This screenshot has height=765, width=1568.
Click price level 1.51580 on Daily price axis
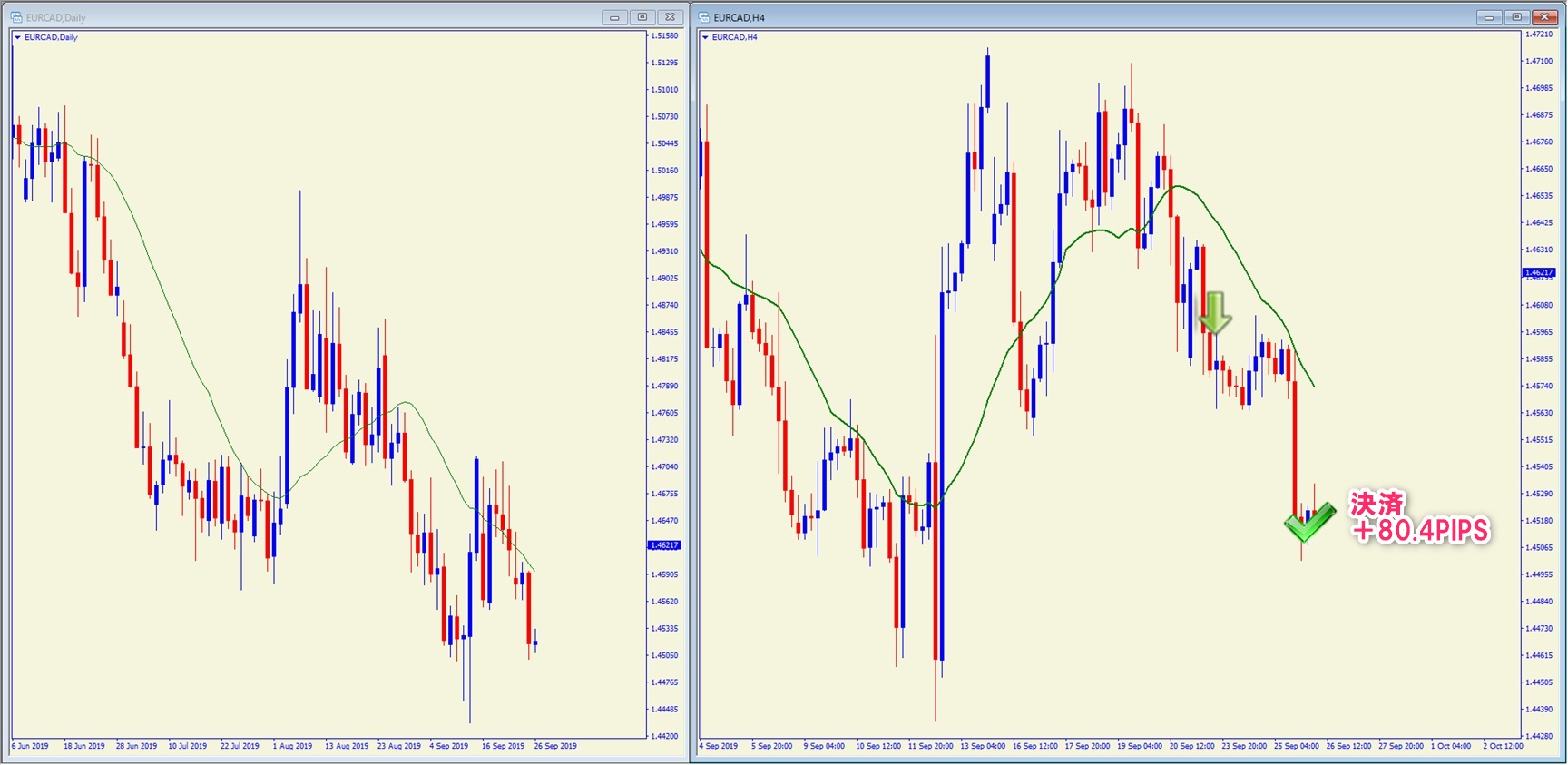(665, 36)
